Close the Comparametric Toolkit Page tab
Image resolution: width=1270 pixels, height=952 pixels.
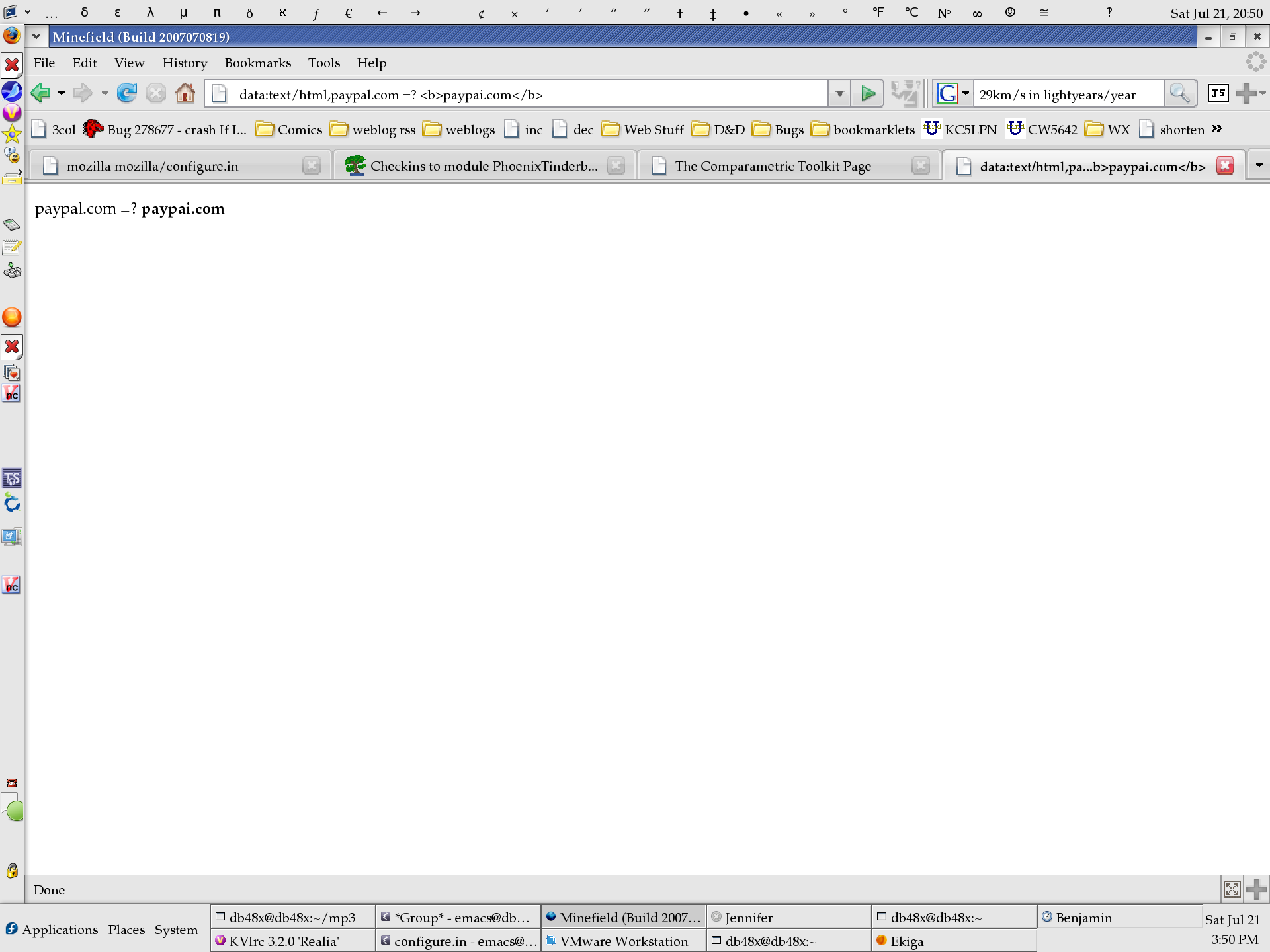[920, 165]
